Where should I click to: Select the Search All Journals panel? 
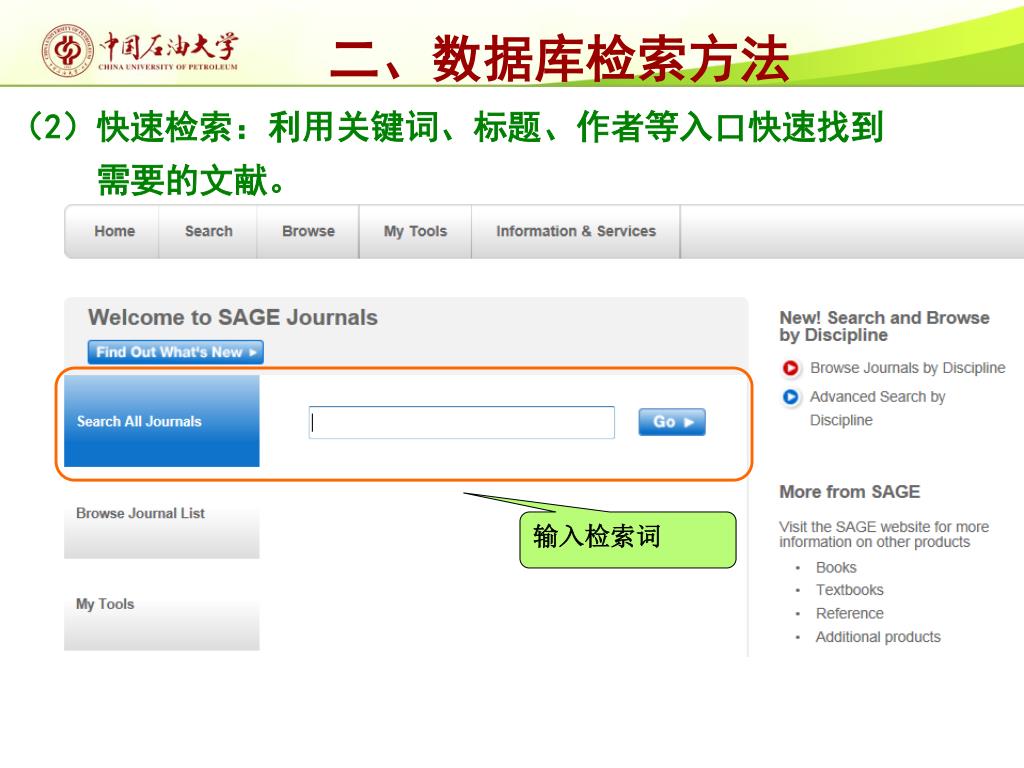point(161,421)
